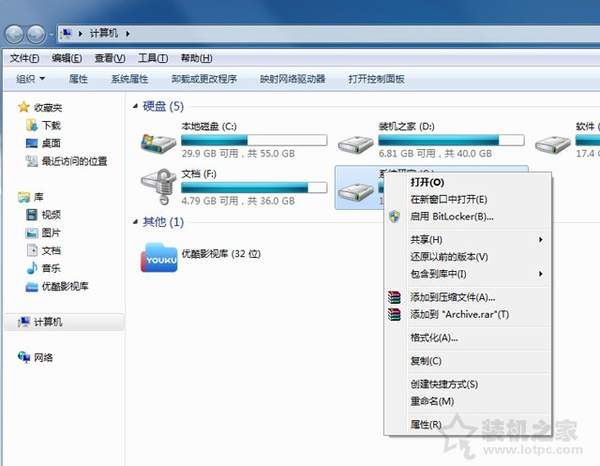Image resolution: width=600 pixels, height=466 pixels.
Task: Click the text 29.9 GB 可用 , 共 55.0 GB
Action: click(x=238, y=154)
